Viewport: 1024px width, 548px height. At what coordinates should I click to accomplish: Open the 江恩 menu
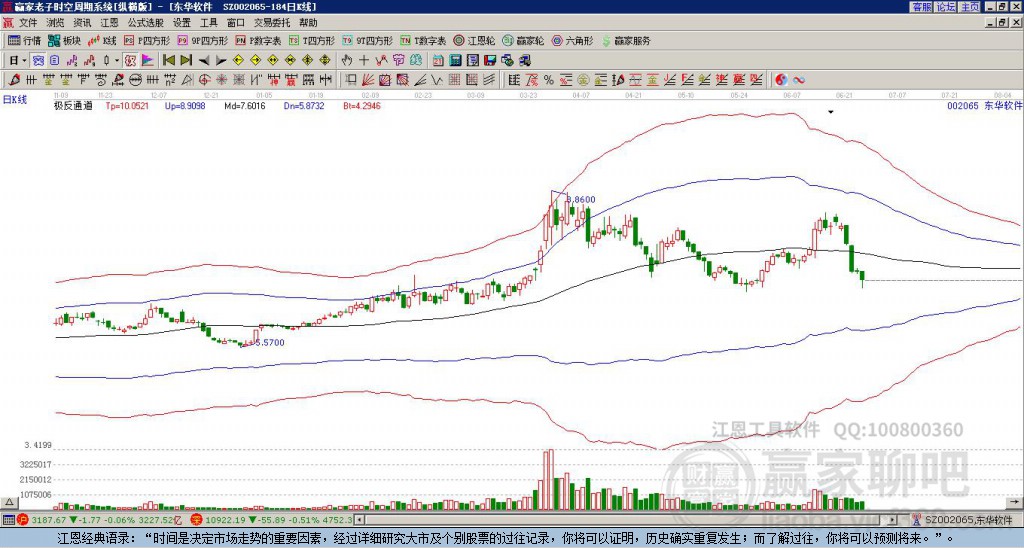[109, 23]
